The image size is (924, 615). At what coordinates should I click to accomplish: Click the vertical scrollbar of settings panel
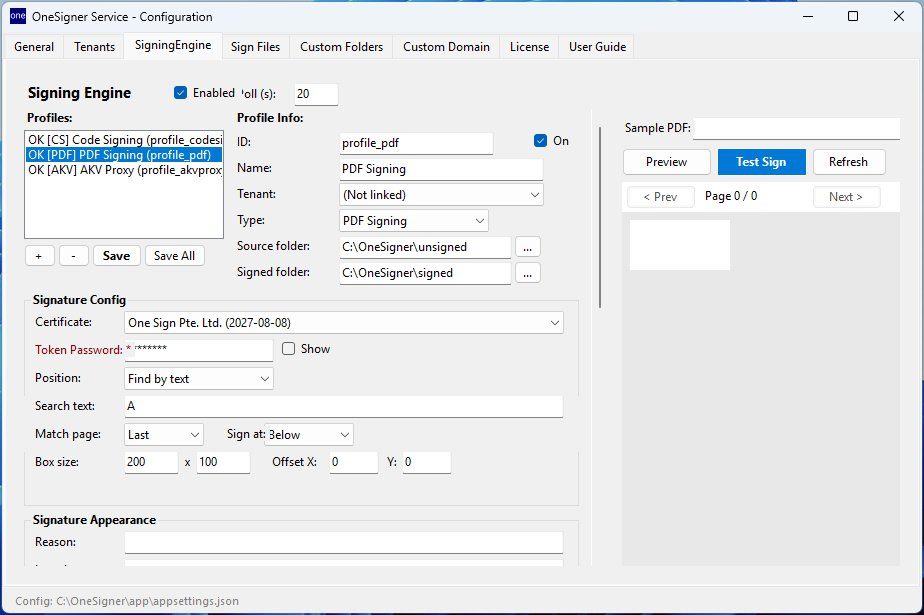coord(600,217)
